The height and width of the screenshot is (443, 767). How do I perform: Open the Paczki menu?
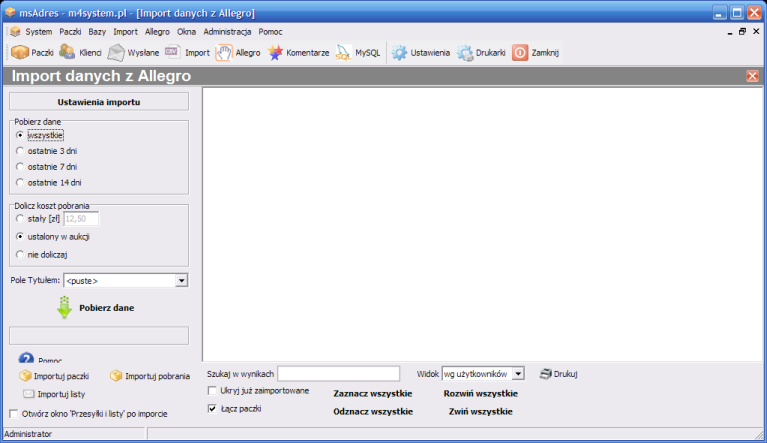click(70, 32)
